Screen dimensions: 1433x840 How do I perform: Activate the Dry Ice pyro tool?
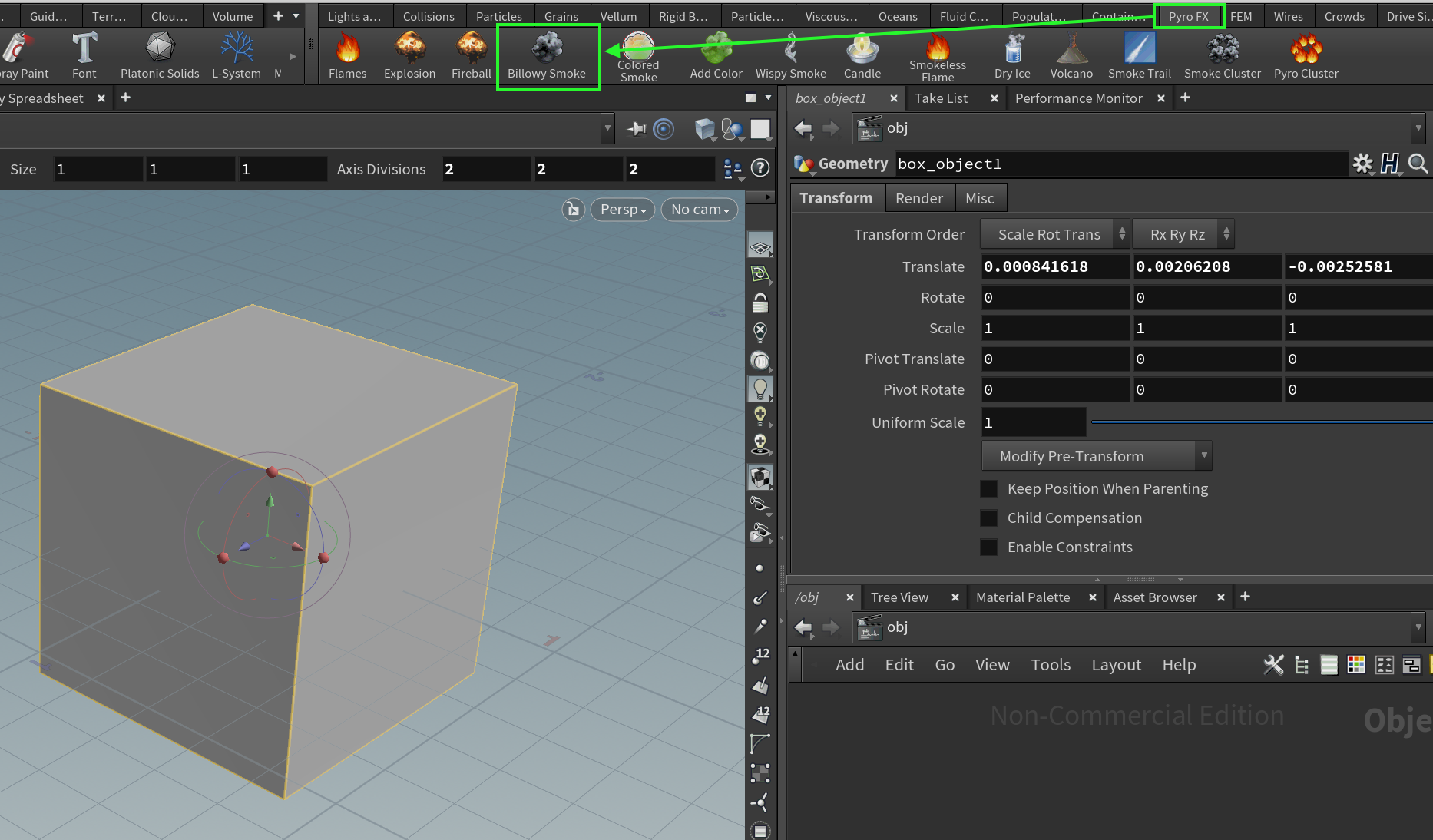coord(1011,55)
